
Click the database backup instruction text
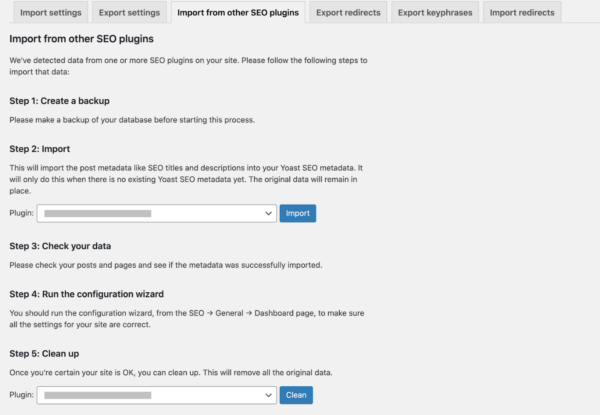(133, 120)
